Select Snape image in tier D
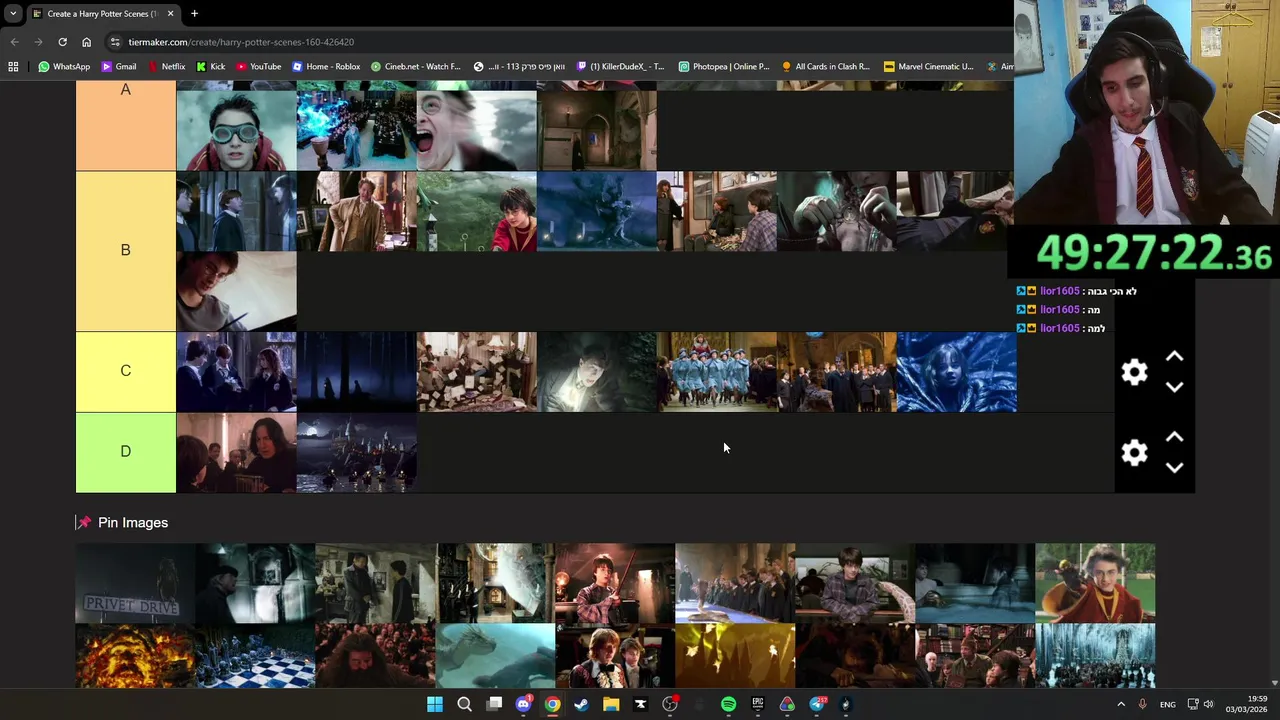This screenshot has height=720, width=1280. [236, 453]
